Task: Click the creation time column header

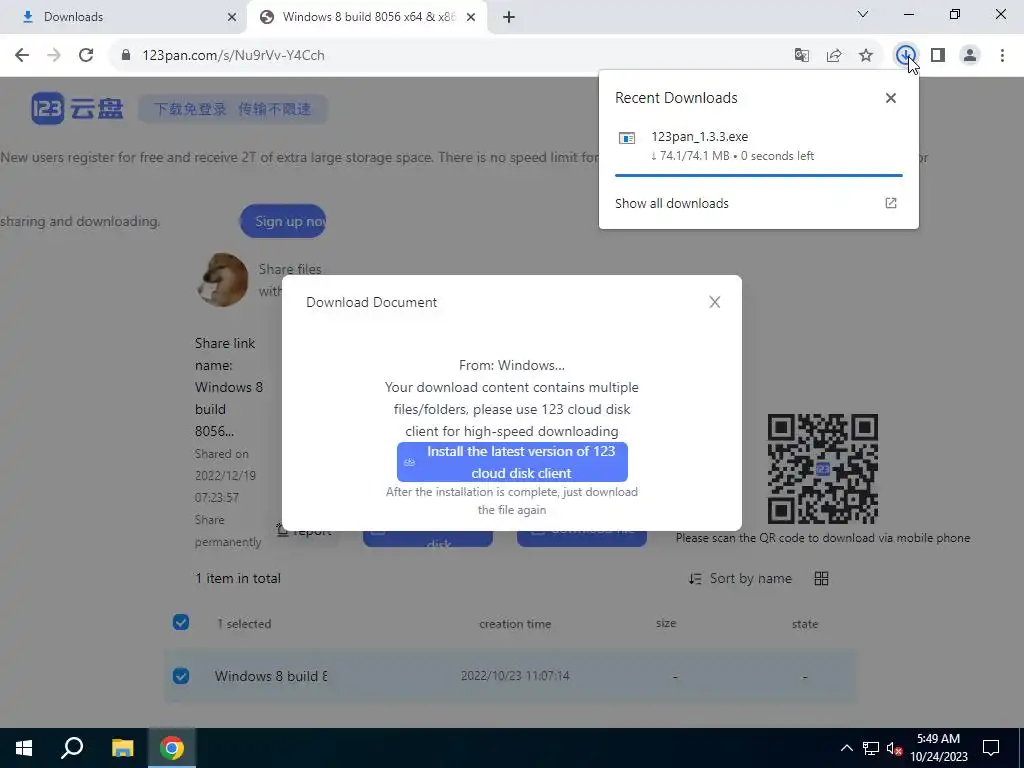Action: [x=515, y=624]
